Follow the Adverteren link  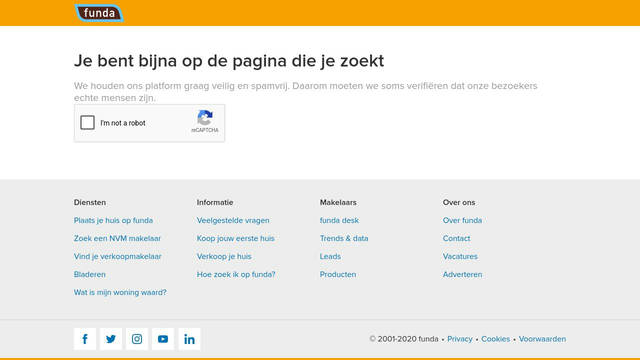tap(462, 274)
